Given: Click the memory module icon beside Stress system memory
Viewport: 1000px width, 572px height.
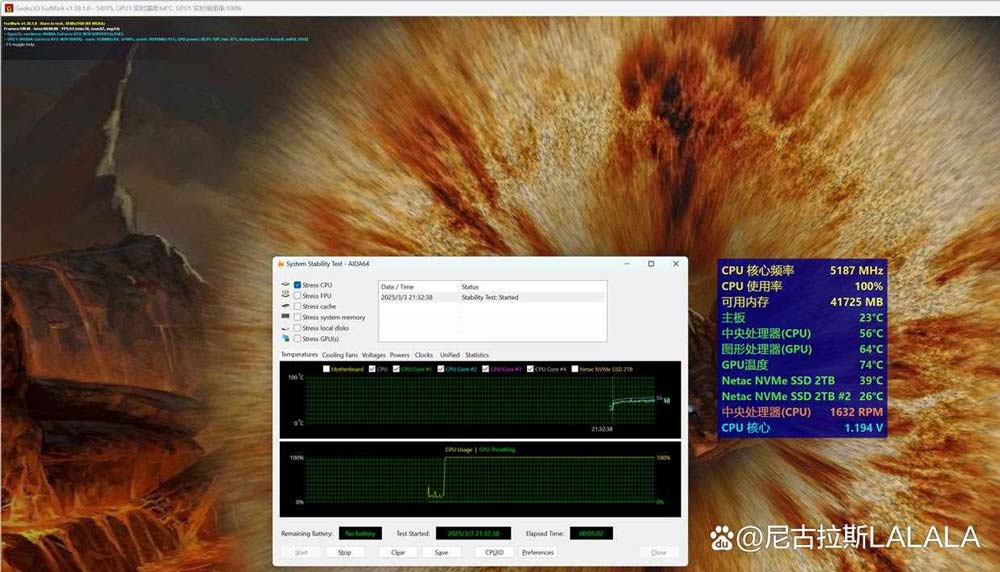Looking at the screenshot, I should pos(286,317).
